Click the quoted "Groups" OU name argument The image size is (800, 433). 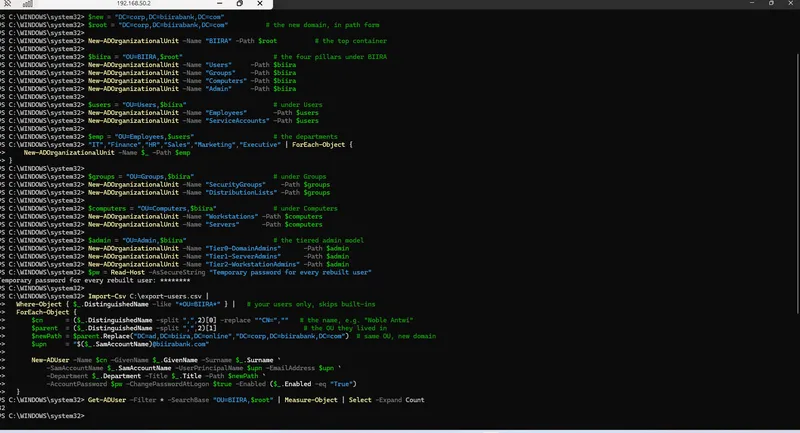(220, 73)
